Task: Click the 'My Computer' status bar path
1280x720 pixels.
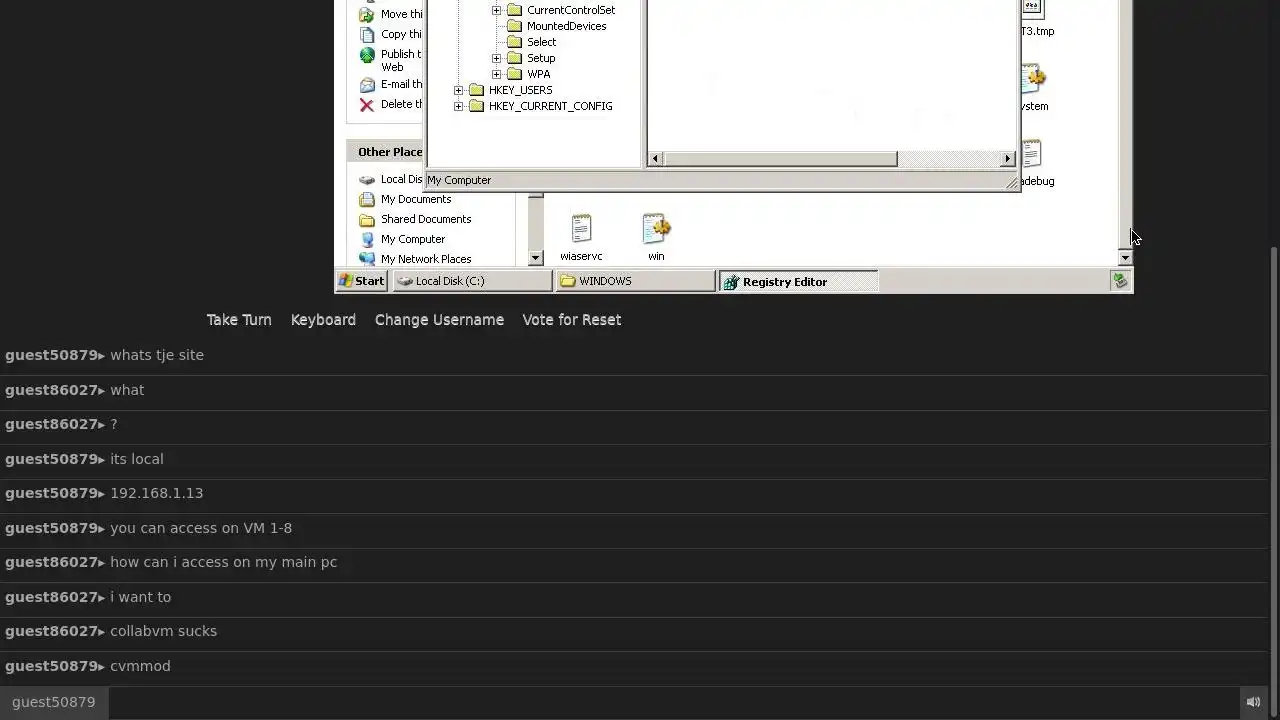Action: click(459, 180)
